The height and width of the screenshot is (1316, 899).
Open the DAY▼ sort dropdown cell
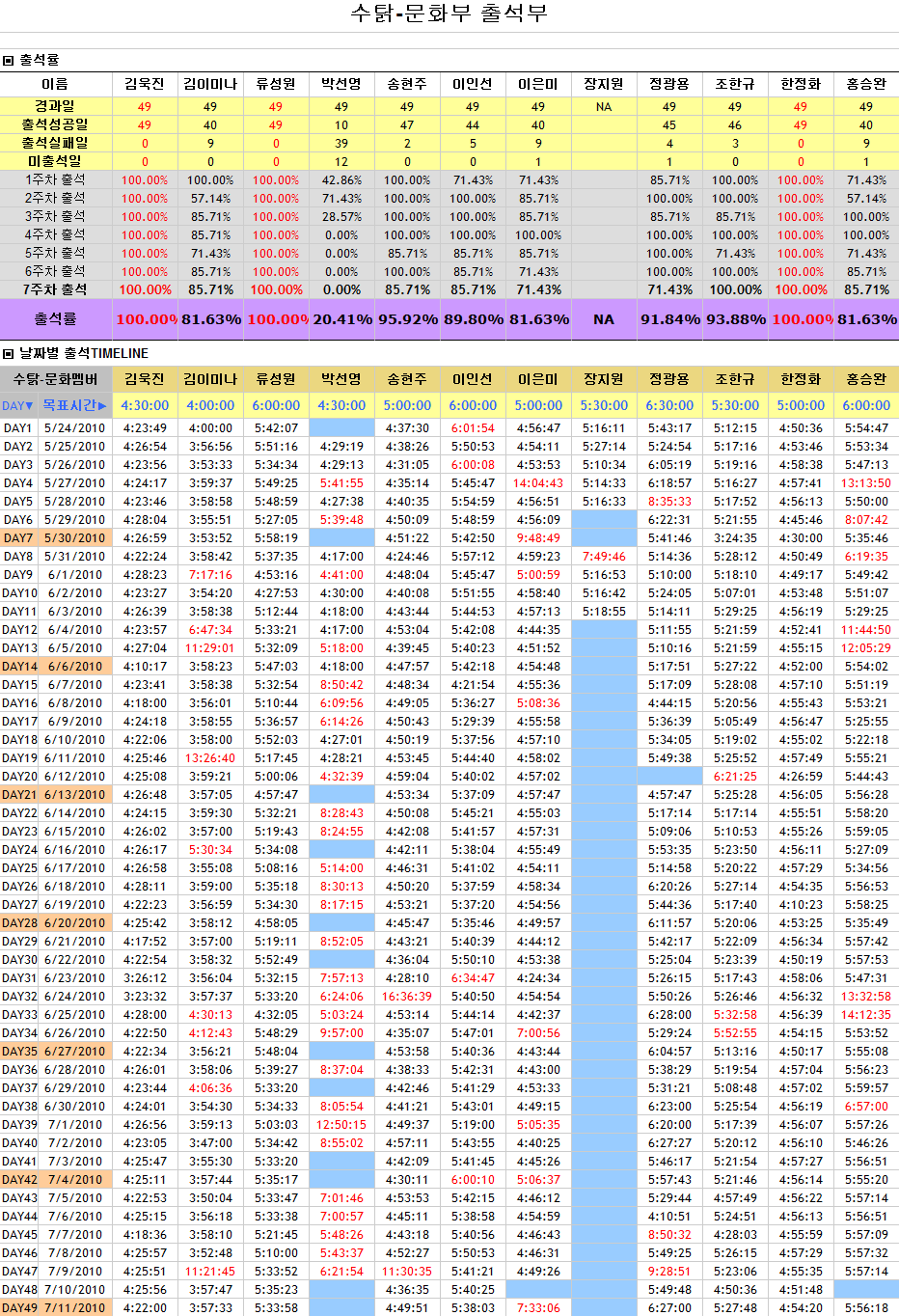[18, 406]
